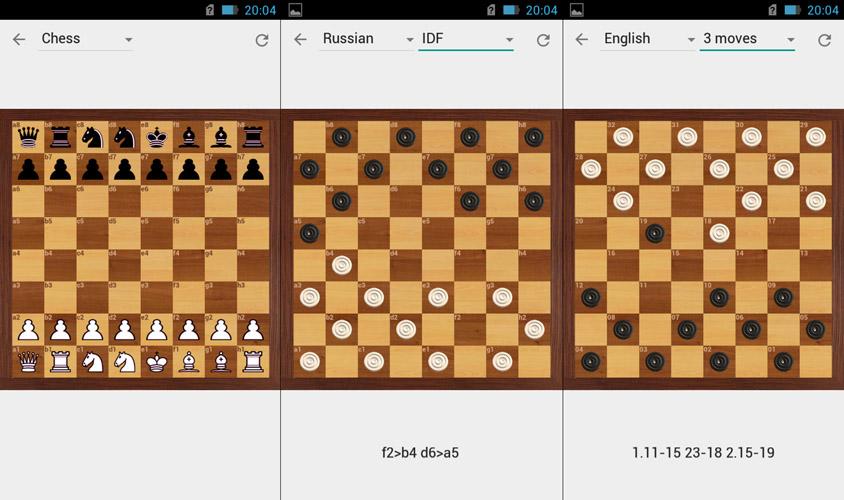844x500 pixels.
Task: Select the white checker on square 32, English board
Action: click(x=623, y=137)
